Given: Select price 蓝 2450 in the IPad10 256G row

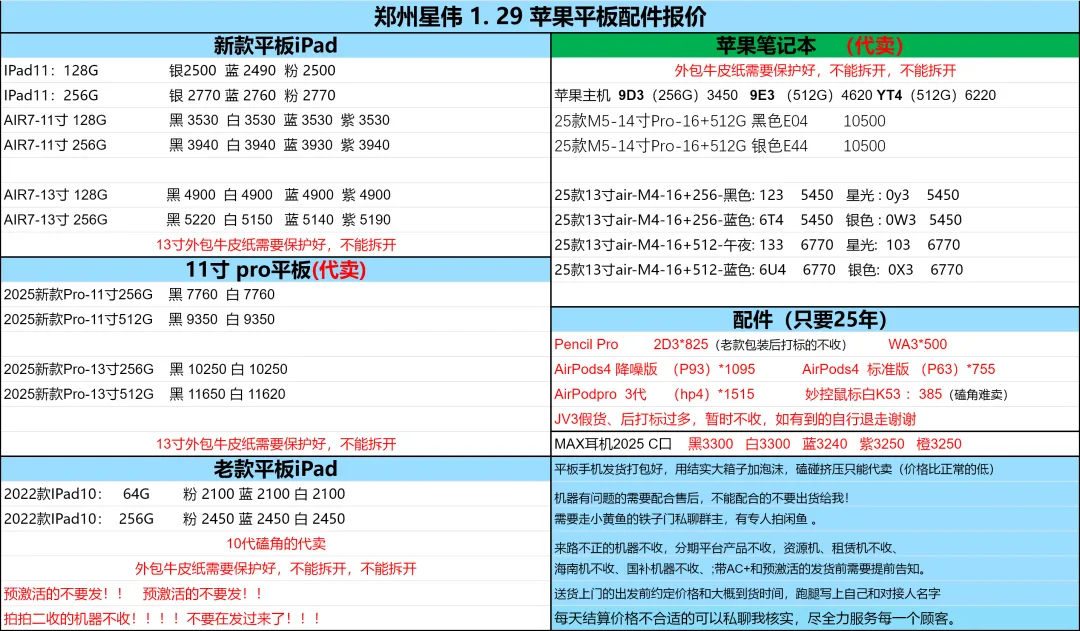Looking at the screenshot, I should point(264,519).
